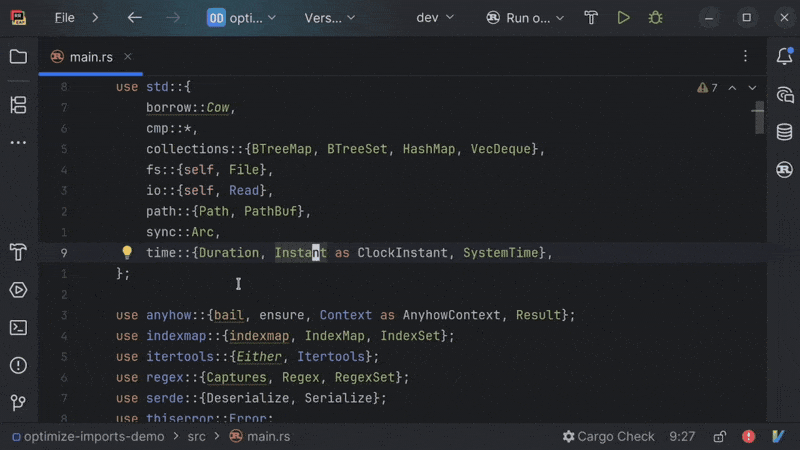The image size is (800, 450).
Task: Select the main.rs editor tab
Action: click(x=91, y=57)
